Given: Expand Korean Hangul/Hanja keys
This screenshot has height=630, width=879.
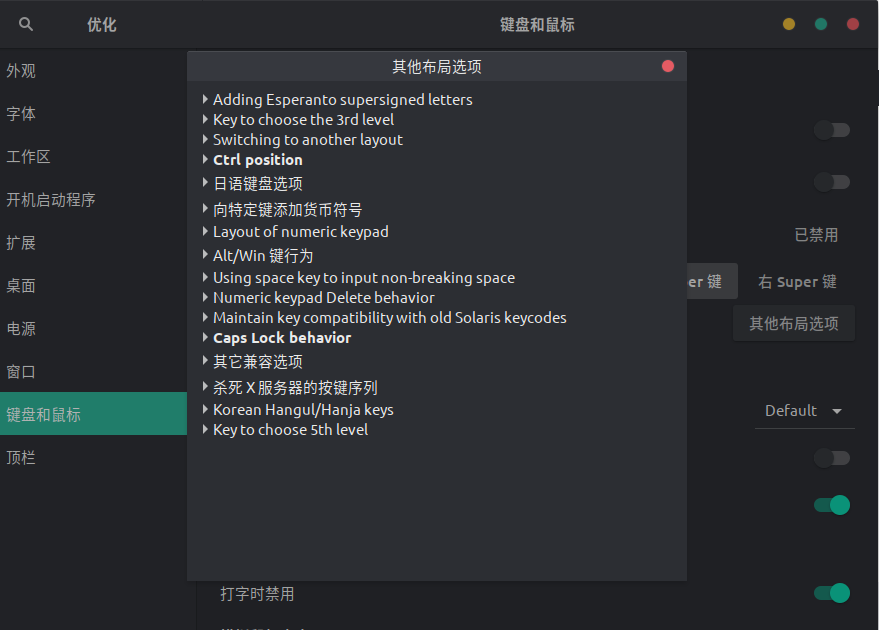Looking at the screenshot, I should coord(303,409).
